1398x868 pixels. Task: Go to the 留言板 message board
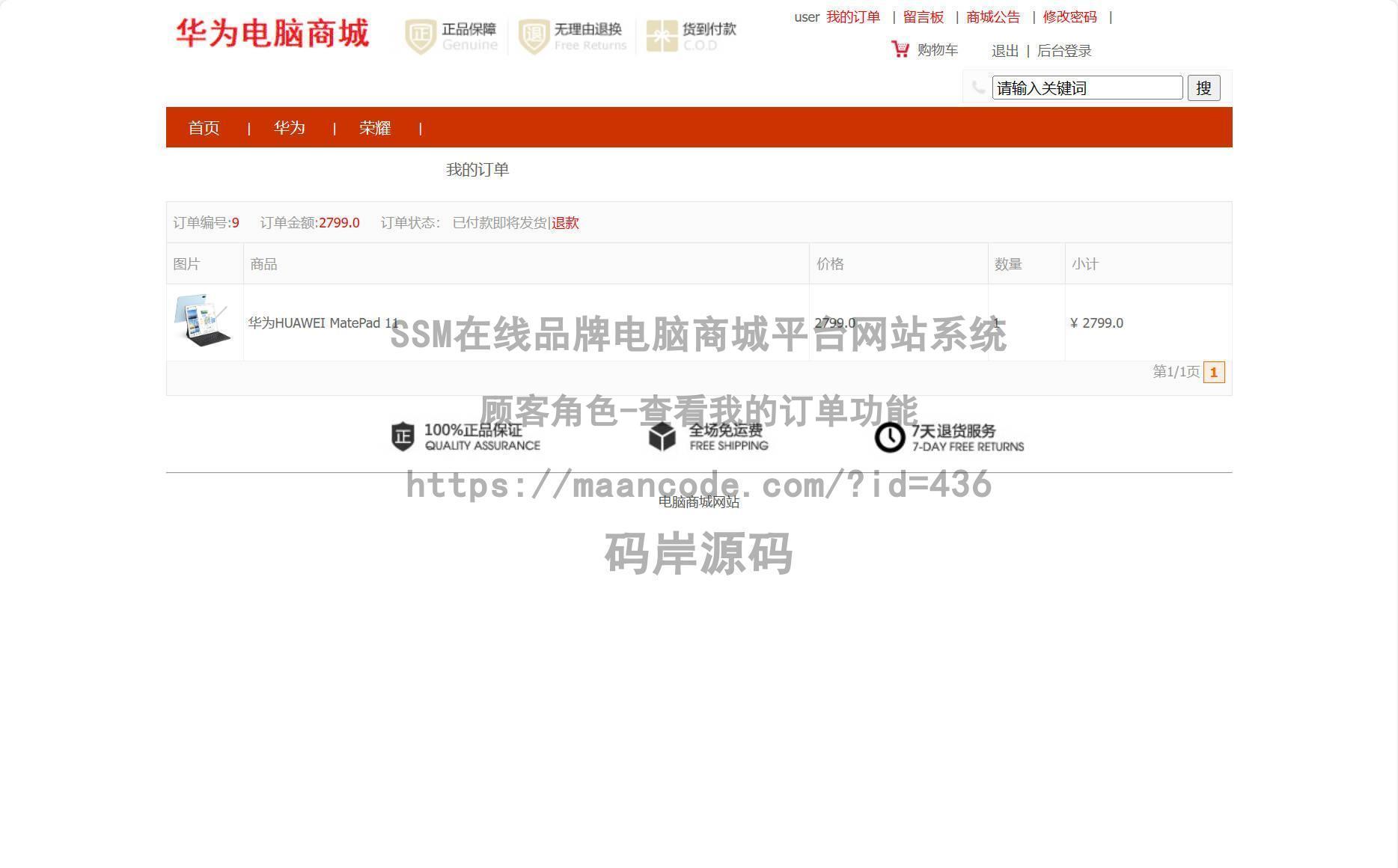924,17
